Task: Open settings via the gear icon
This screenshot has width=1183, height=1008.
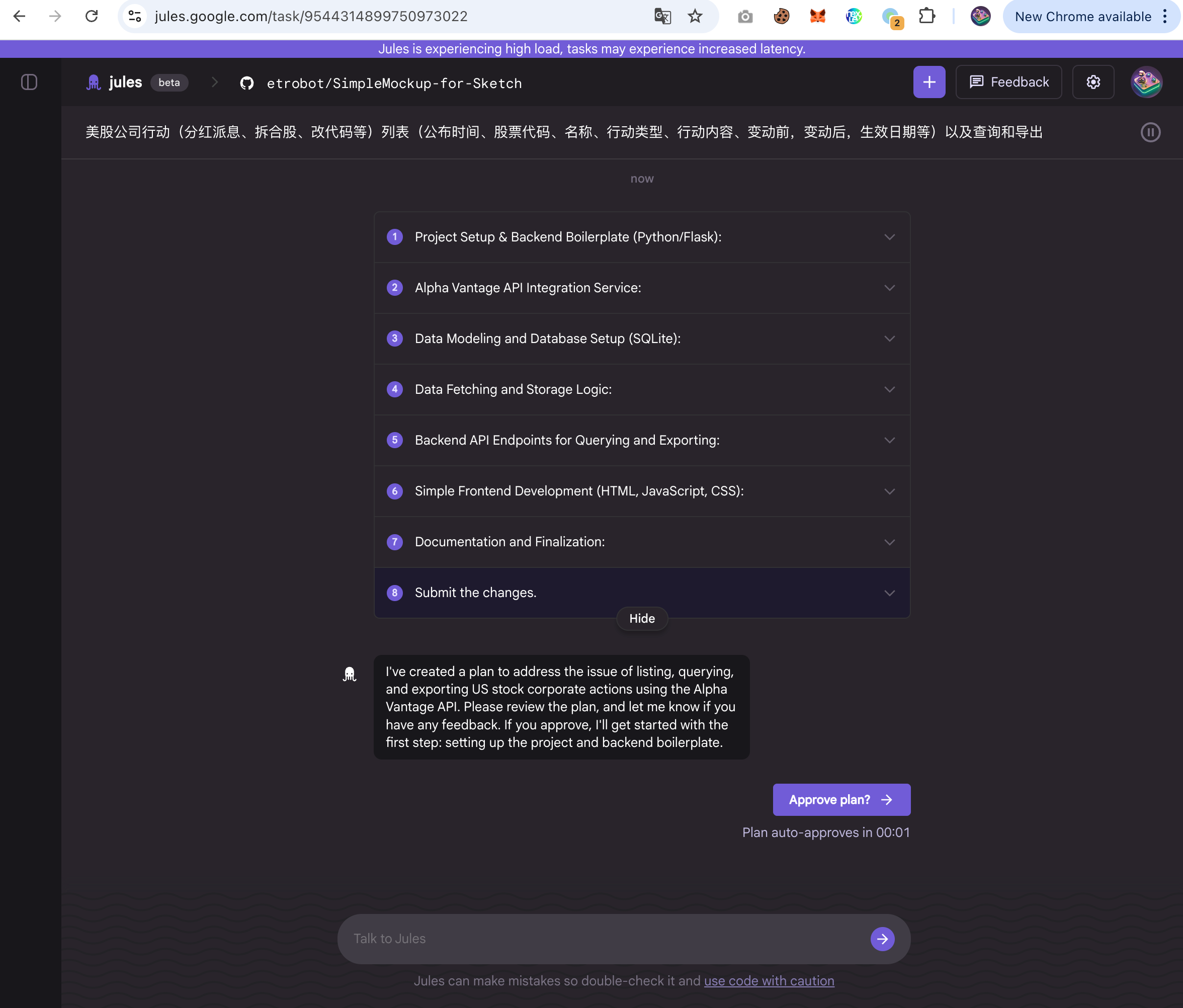Action: pos(1093,82)
